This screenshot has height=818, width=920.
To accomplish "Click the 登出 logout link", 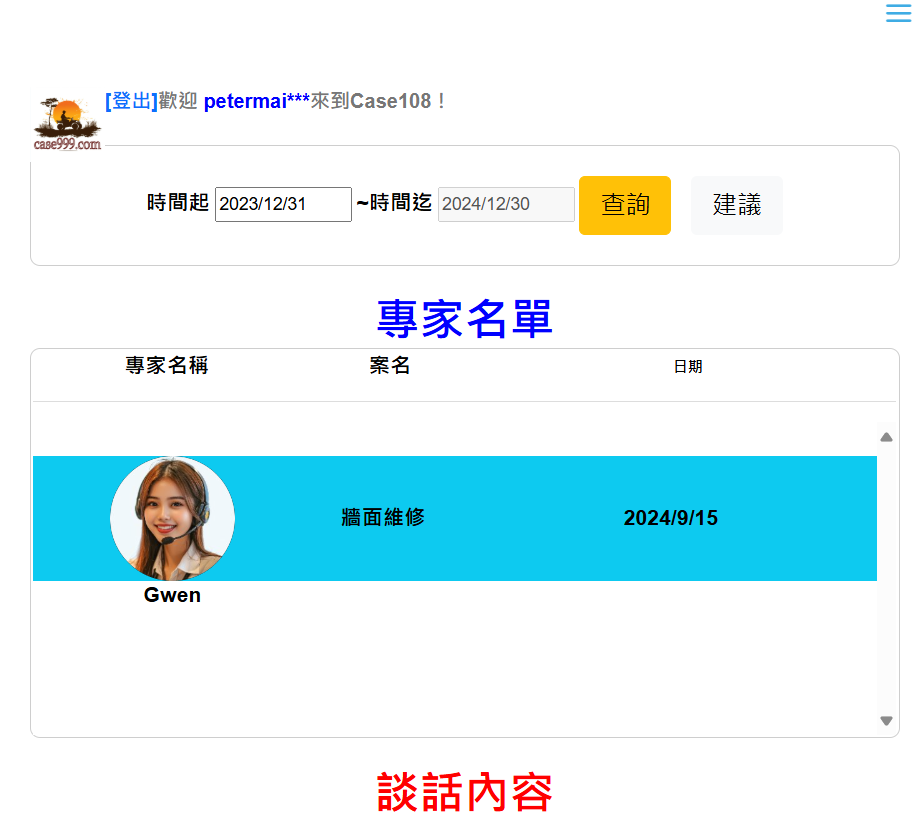I will (131, 101).
